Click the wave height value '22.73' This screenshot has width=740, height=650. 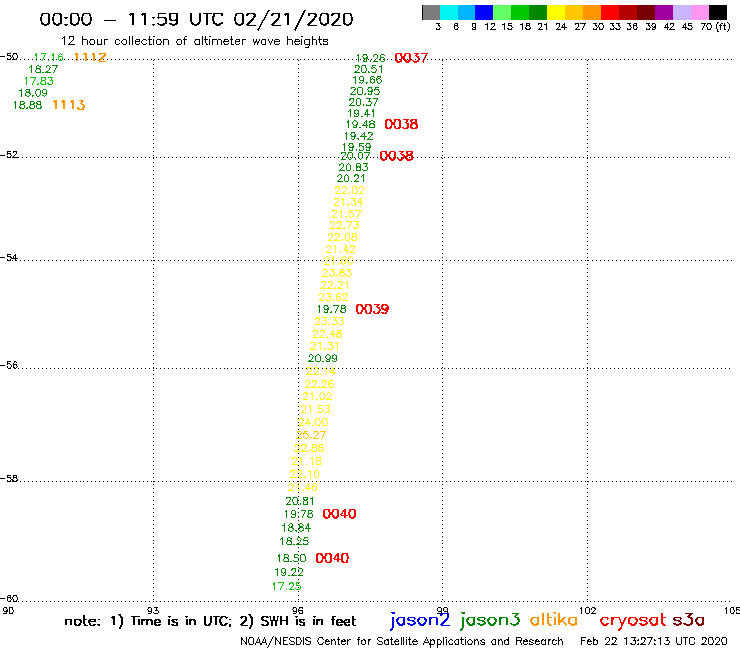coord(345,225)
